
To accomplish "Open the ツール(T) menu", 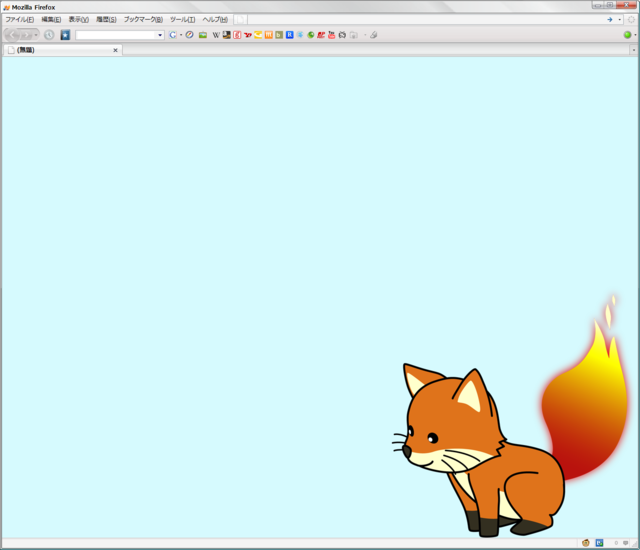I will [182, 20].
